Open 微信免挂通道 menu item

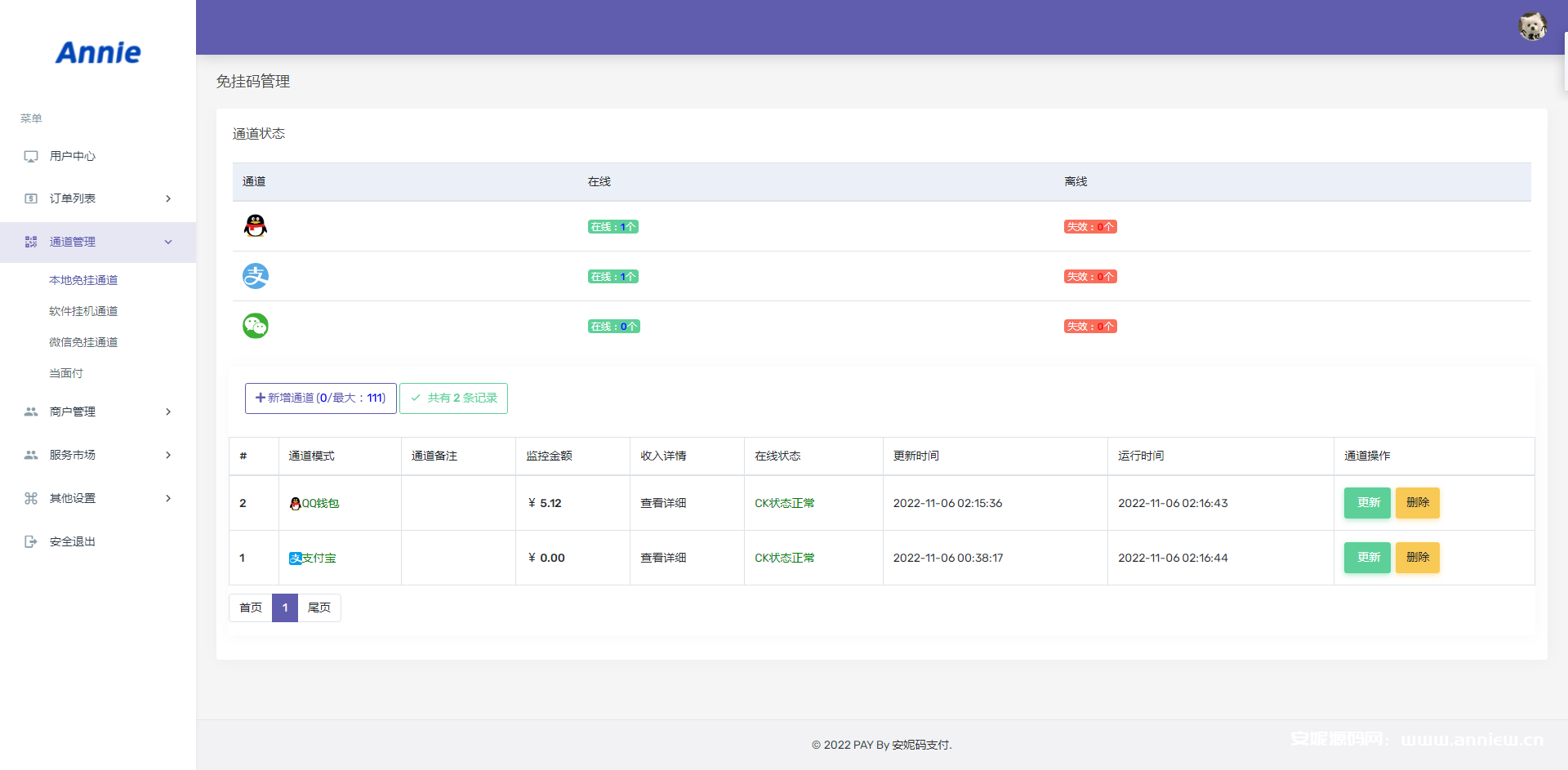click(x=83, y=342)
